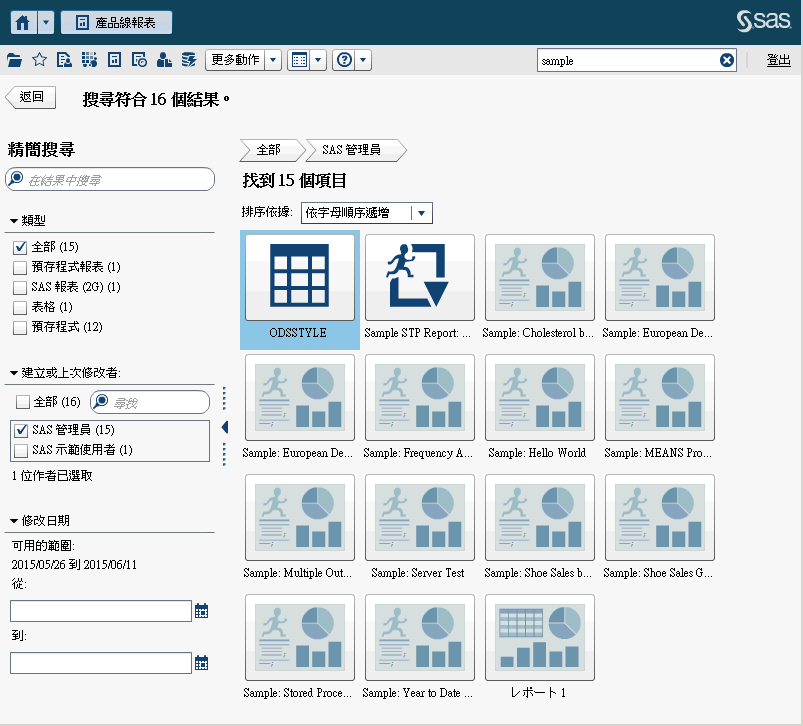Open calendar picker for the 到 date
Viewport: 803px width, 726px height.
(x=201, y=662)
